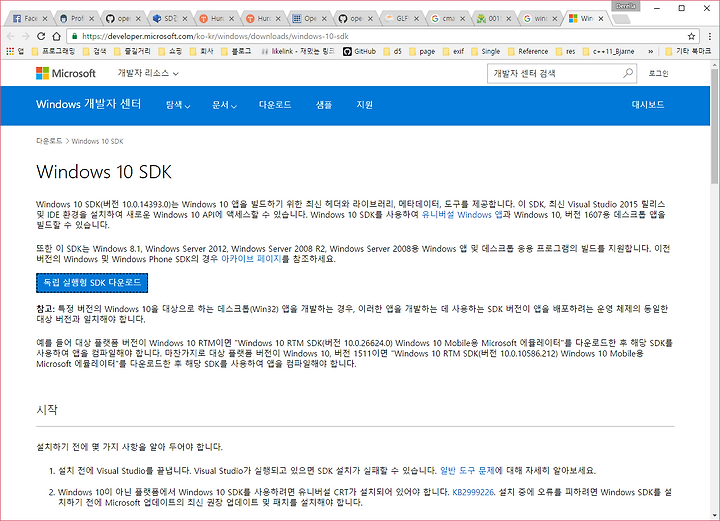The width and height of the screenshot is (720, 521).
Task: Open the new tab button
Action: (621, 19)
